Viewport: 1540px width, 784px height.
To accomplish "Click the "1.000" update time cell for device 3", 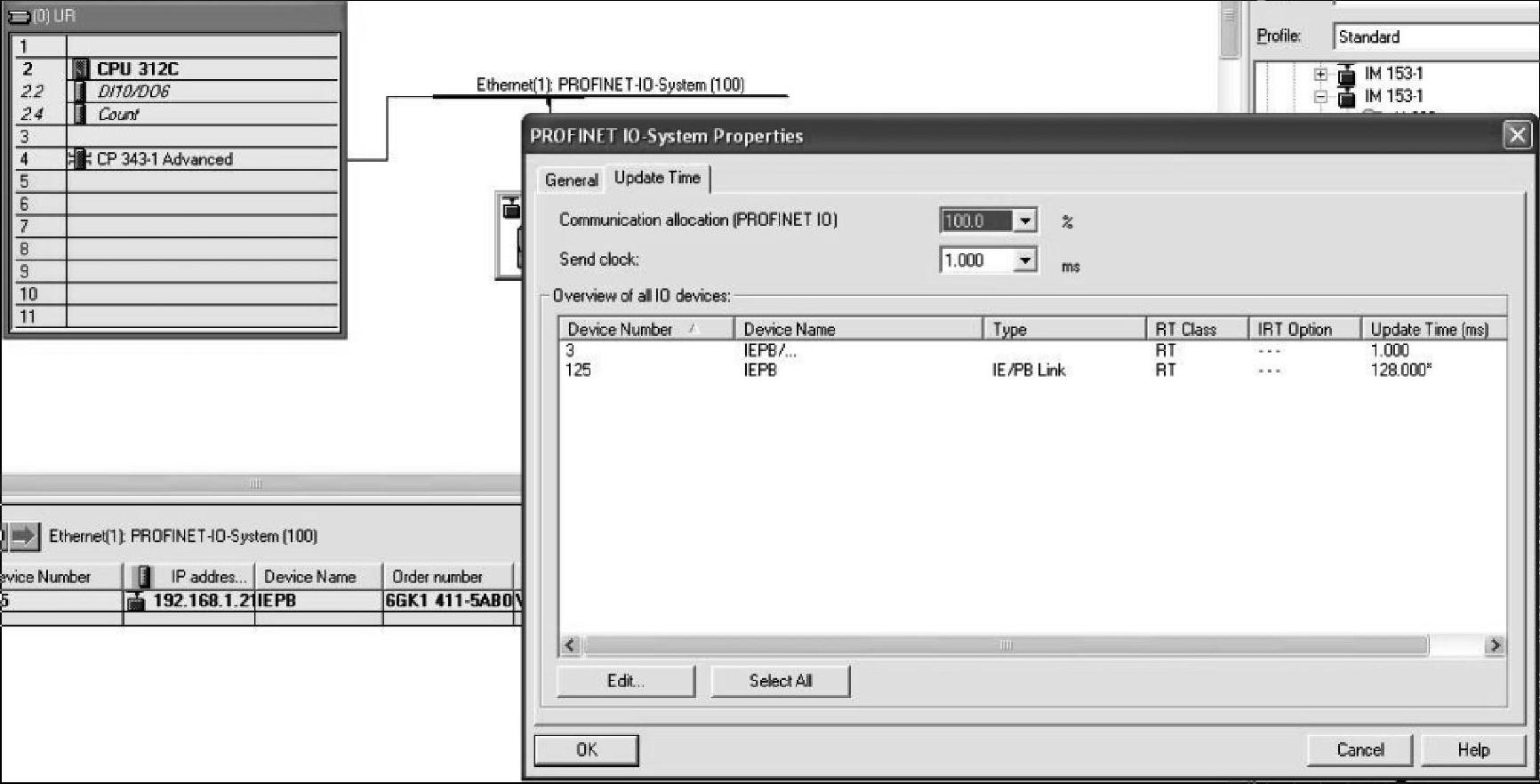I will point(1389,350).
